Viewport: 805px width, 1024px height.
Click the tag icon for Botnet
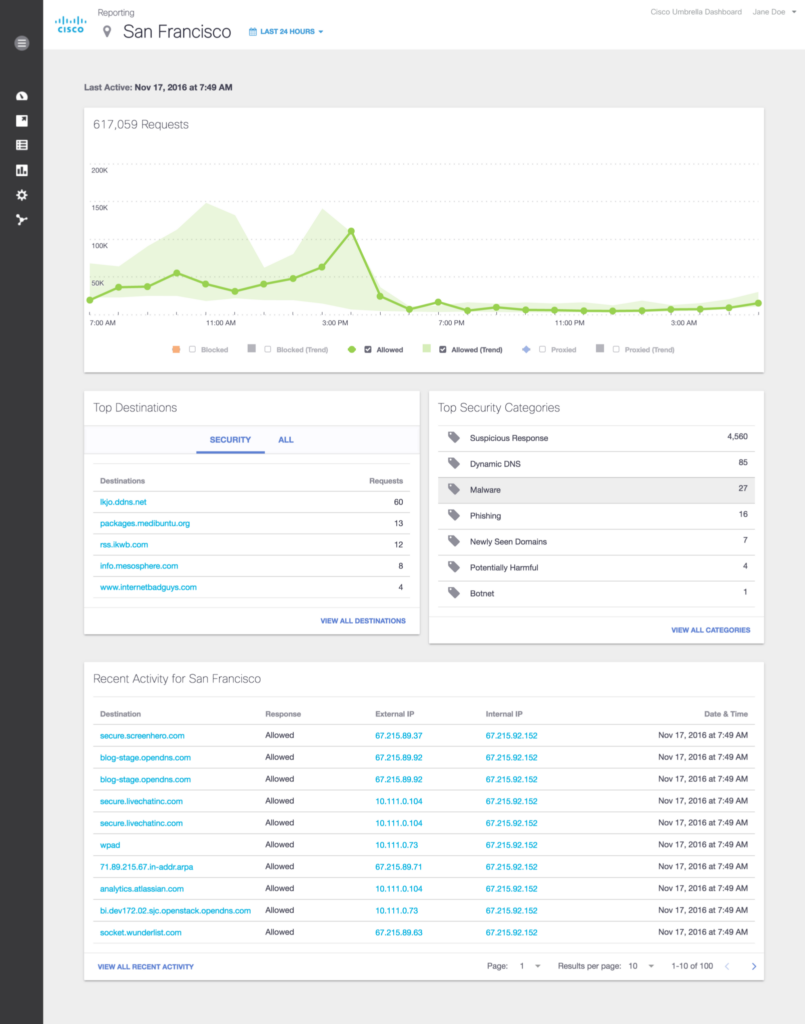click(x=454, y=593)
